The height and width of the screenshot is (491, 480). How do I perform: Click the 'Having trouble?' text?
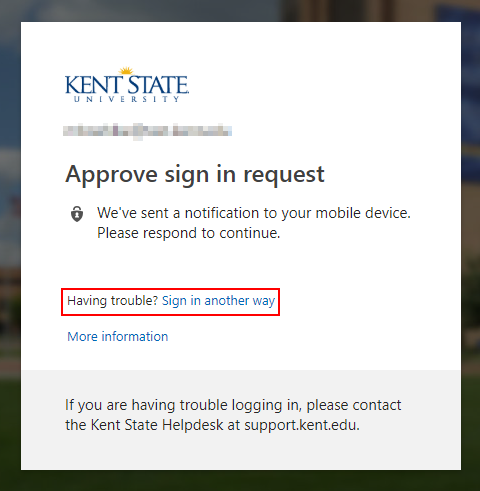(112, 301)
